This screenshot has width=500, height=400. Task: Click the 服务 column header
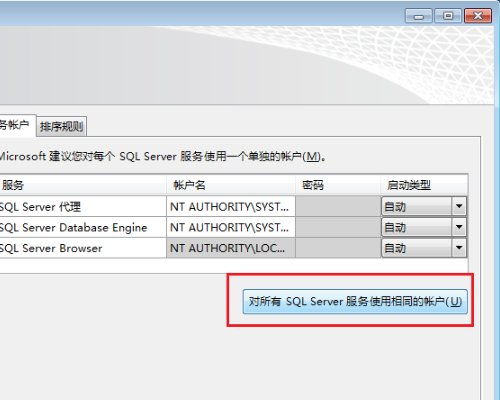(83, 185)
